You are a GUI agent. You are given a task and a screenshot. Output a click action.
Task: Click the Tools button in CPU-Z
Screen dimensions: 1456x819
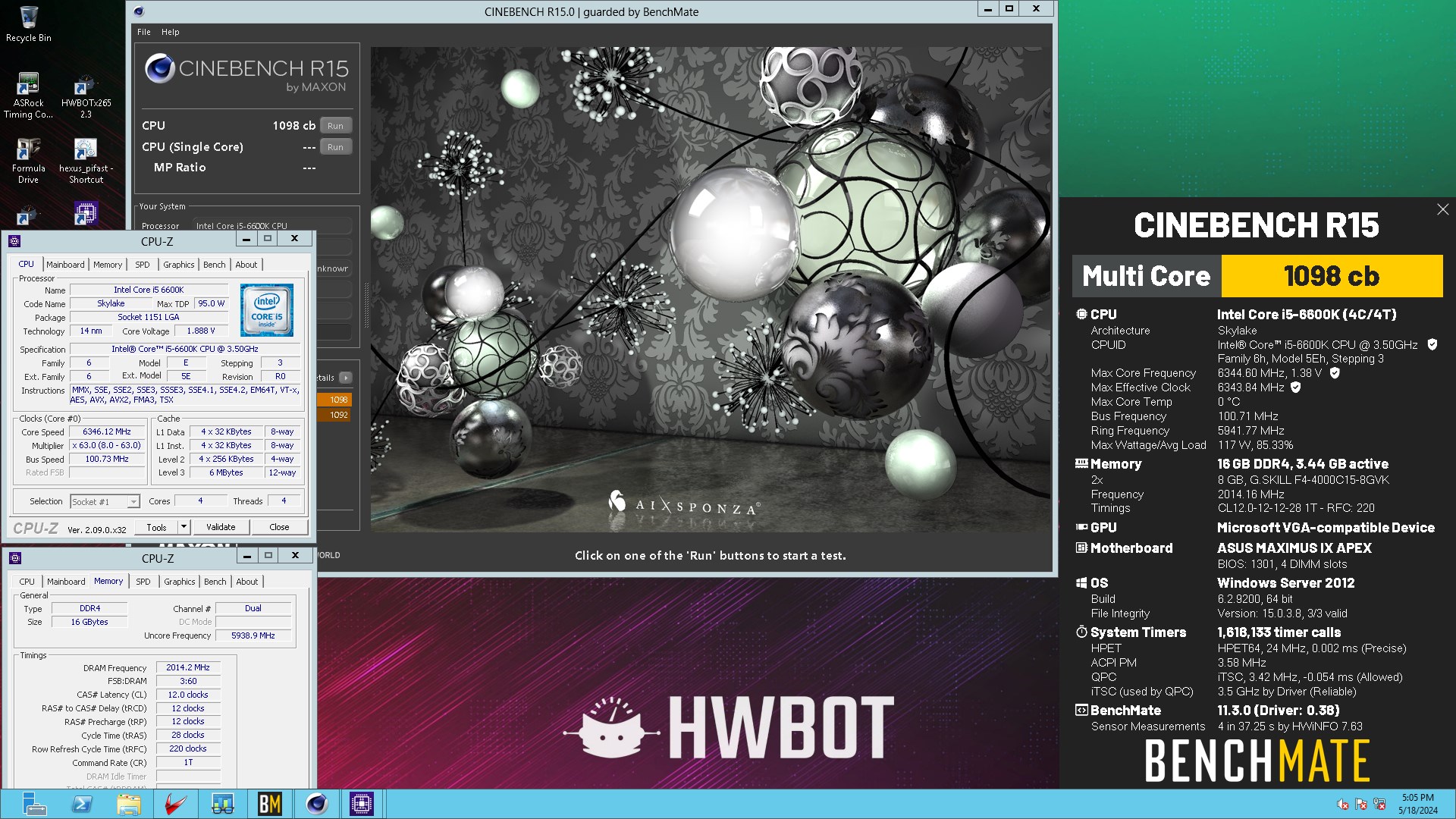156,527
